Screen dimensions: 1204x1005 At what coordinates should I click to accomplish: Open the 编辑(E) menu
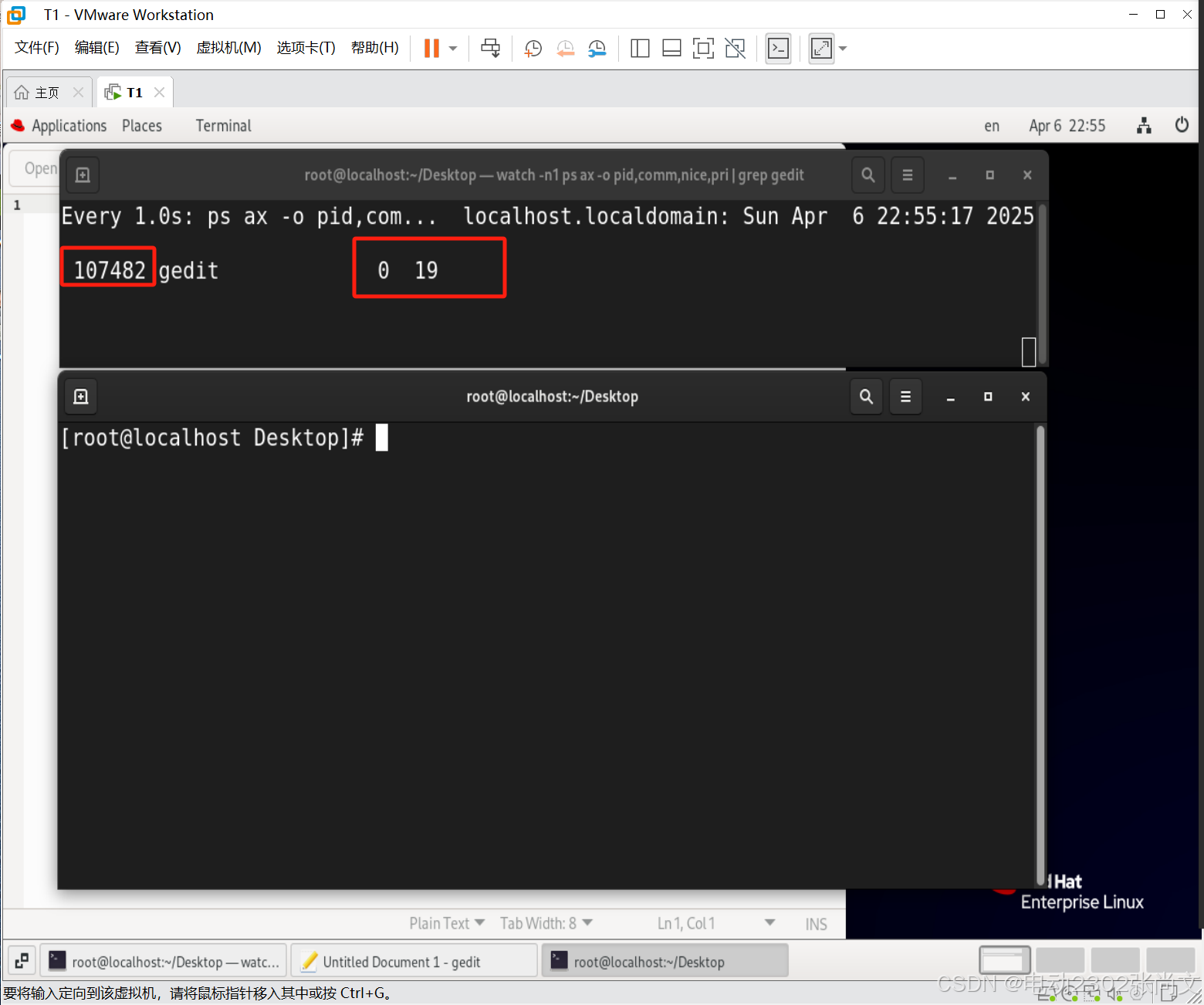tap(97, 48)
